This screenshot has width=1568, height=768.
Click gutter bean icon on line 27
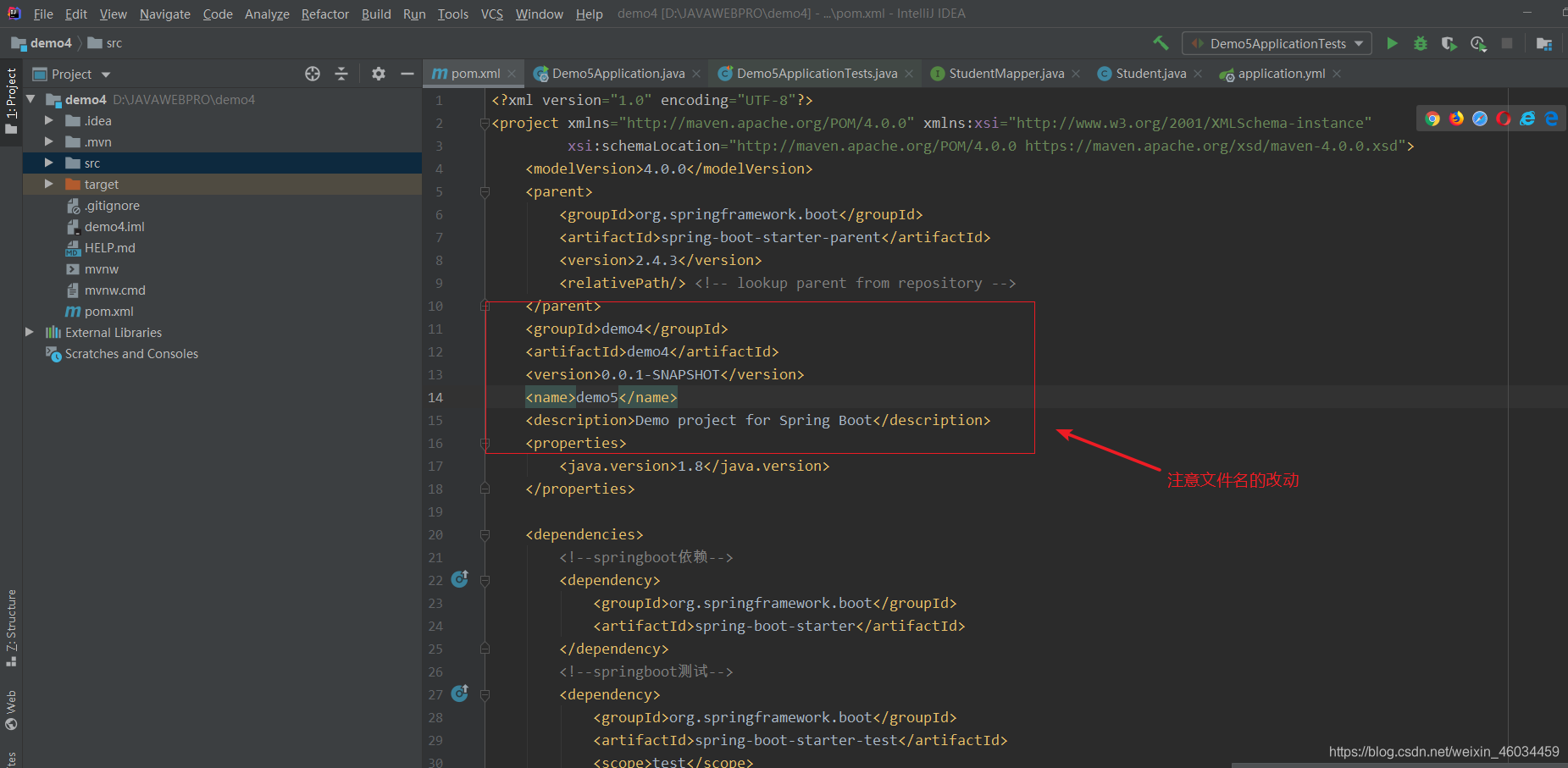(460, 693)
